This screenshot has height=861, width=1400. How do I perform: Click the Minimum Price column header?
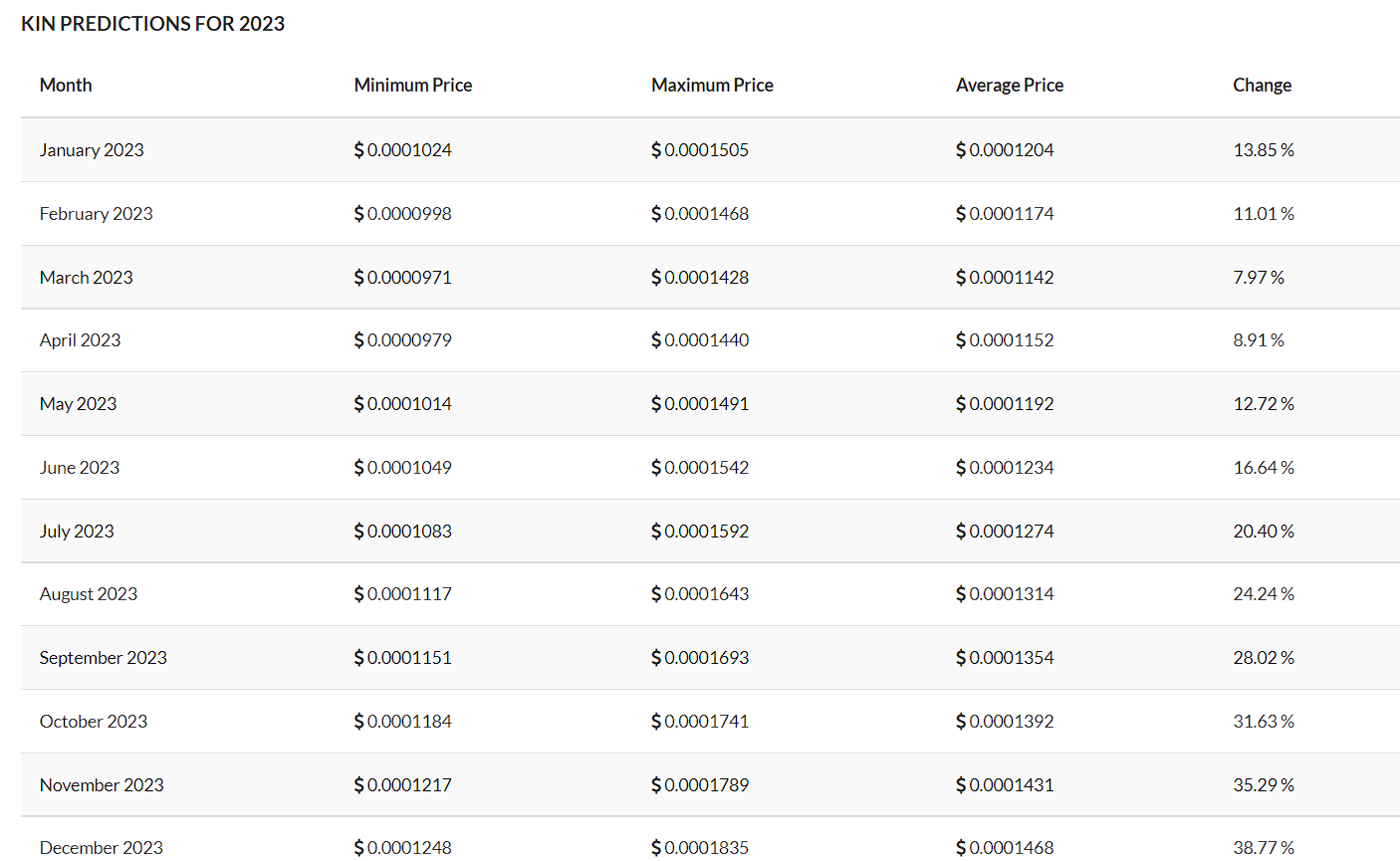pos(412,85)
